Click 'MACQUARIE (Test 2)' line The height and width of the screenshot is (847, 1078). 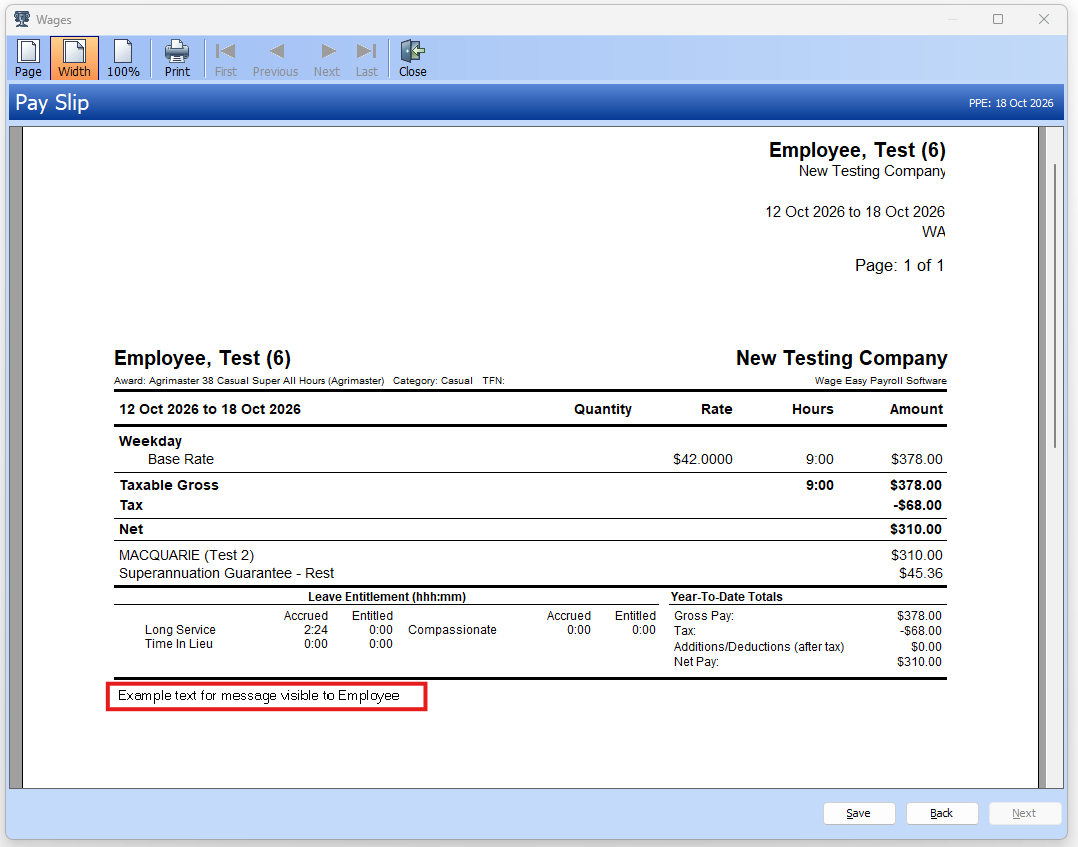coord(186,556)
